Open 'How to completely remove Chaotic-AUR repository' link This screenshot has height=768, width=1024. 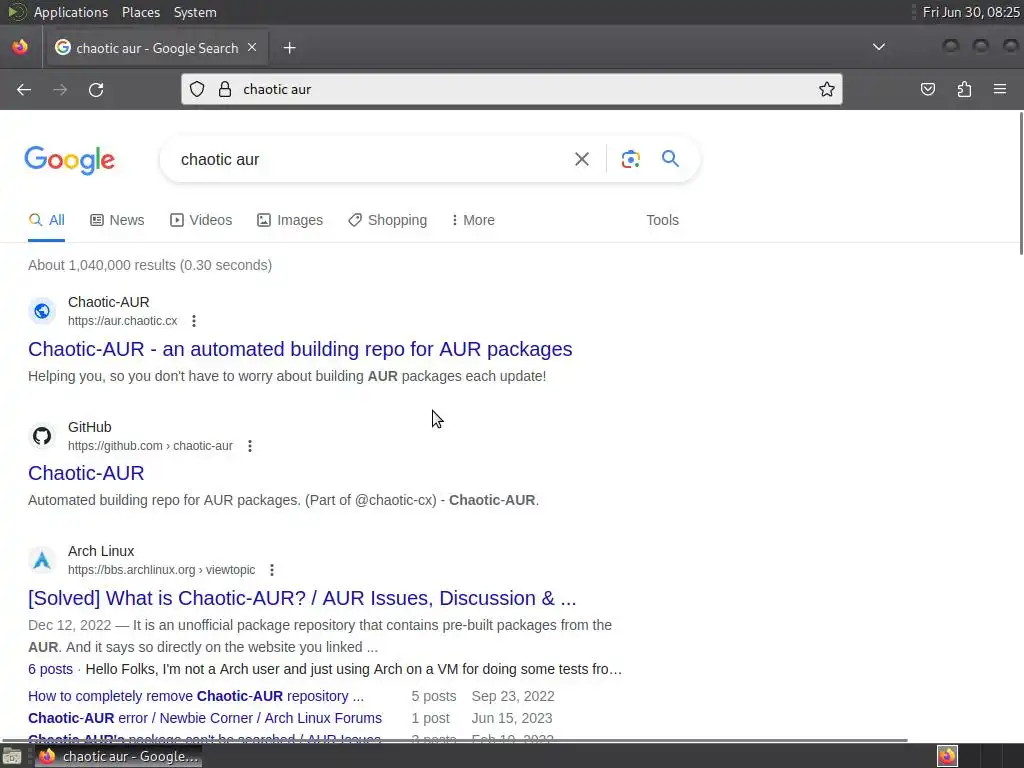pyautogui.click(x=196, y=696)
